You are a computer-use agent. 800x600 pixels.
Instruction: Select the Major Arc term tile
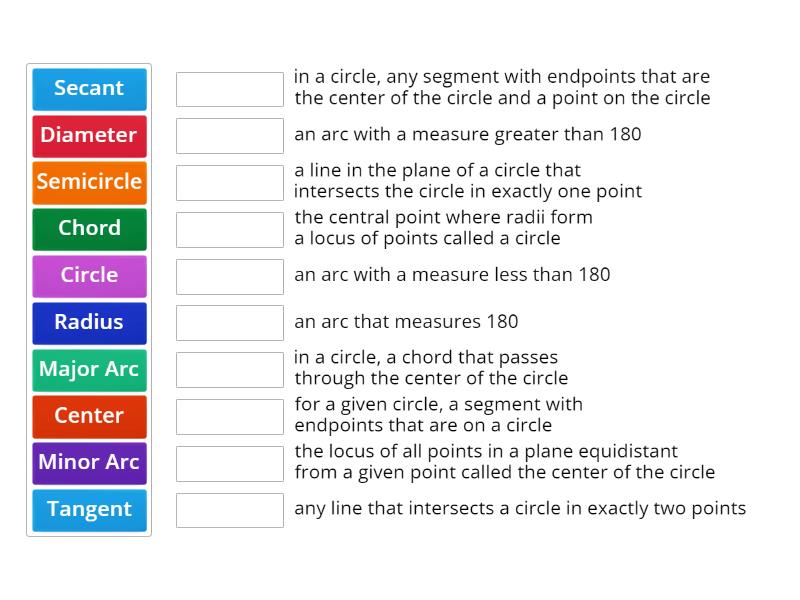point(89,370)
